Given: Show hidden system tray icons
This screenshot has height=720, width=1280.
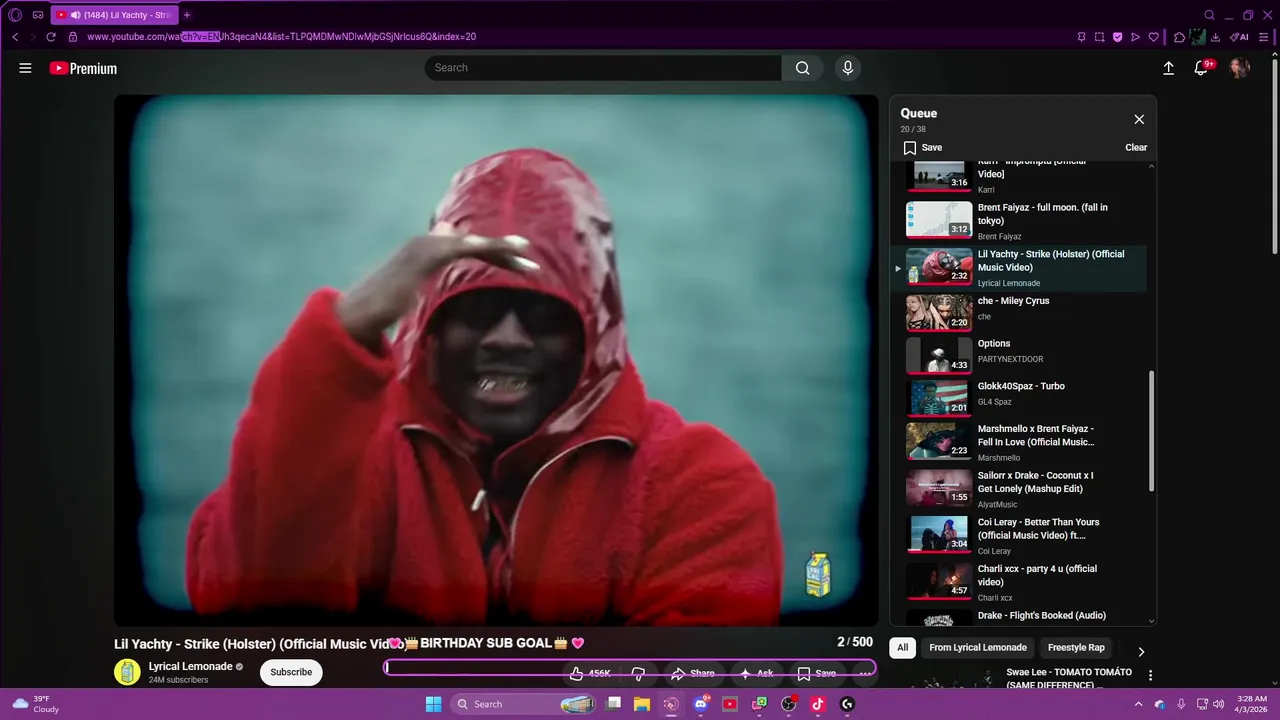Looking at the screenshot, I should (1139, 704).
